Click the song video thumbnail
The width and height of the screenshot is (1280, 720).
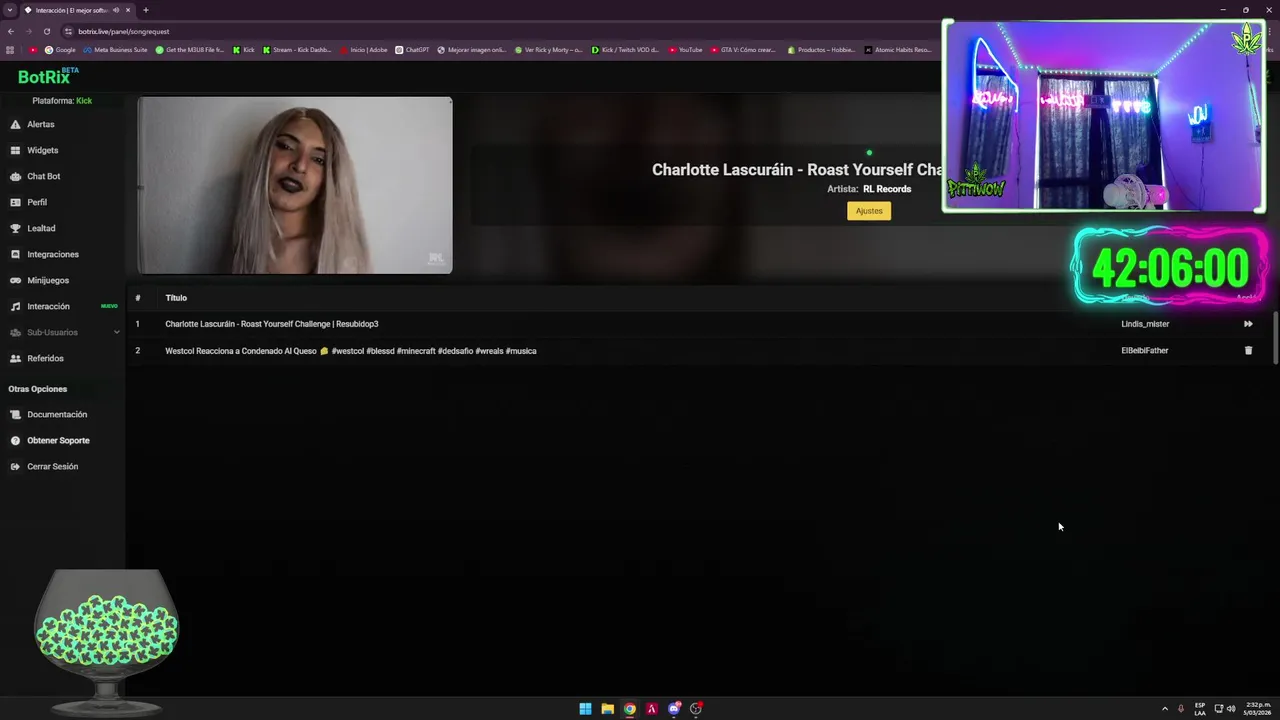pyautogui.click(x=295, y=185)
